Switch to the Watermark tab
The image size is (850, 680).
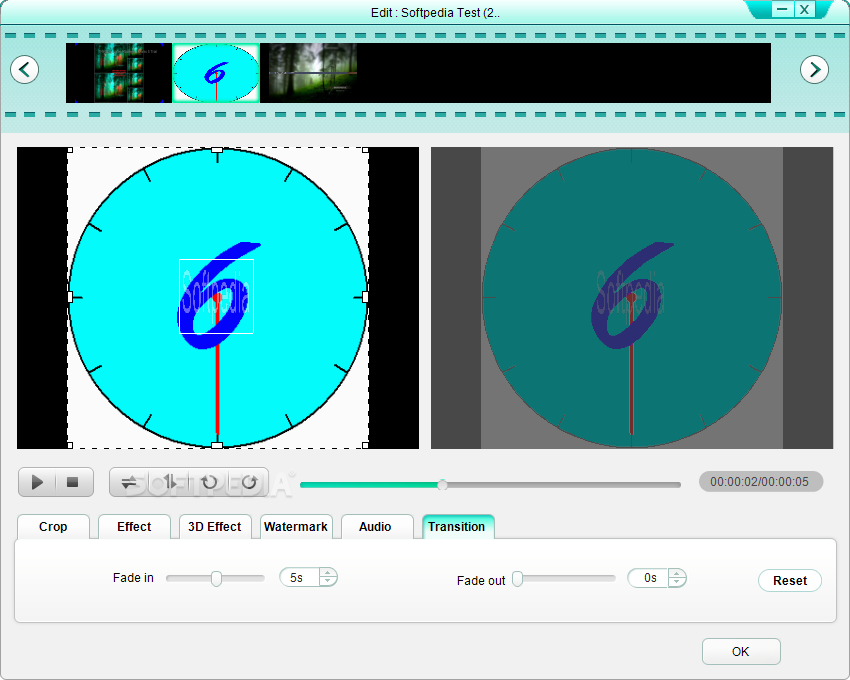coord(296,527)
